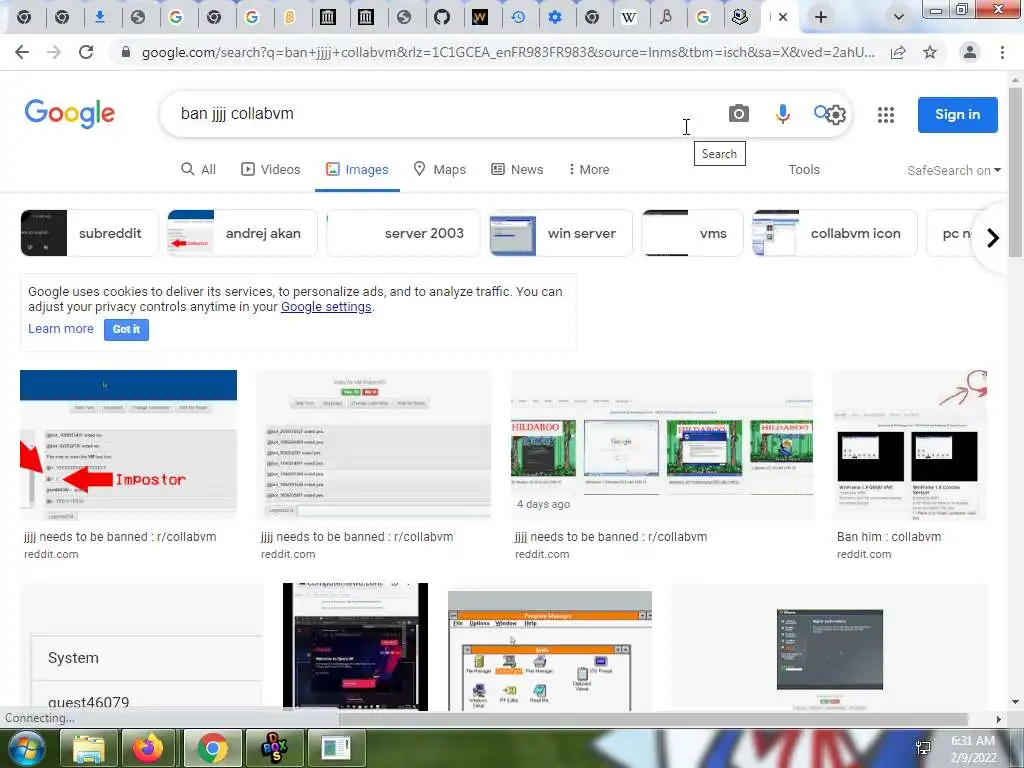Click the vertical page scrollbar
Image resolution: width=1024 pixels, height=768 pixels.
tap(1015, 172)
